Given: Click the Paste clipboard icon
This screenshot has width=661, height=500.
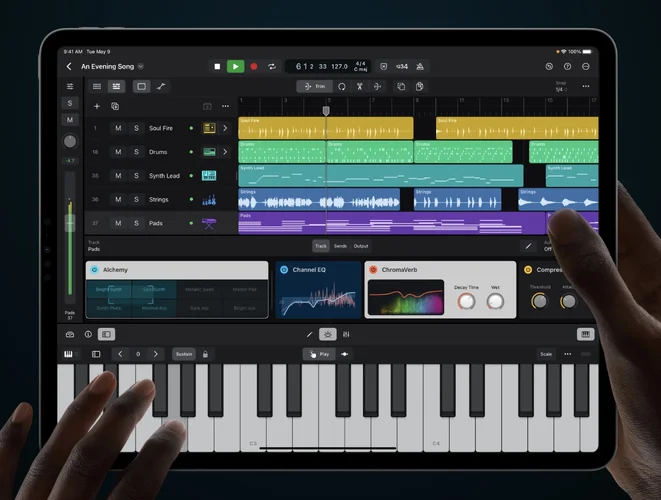Looking at the screenshot, I should [x=419, y=86].
